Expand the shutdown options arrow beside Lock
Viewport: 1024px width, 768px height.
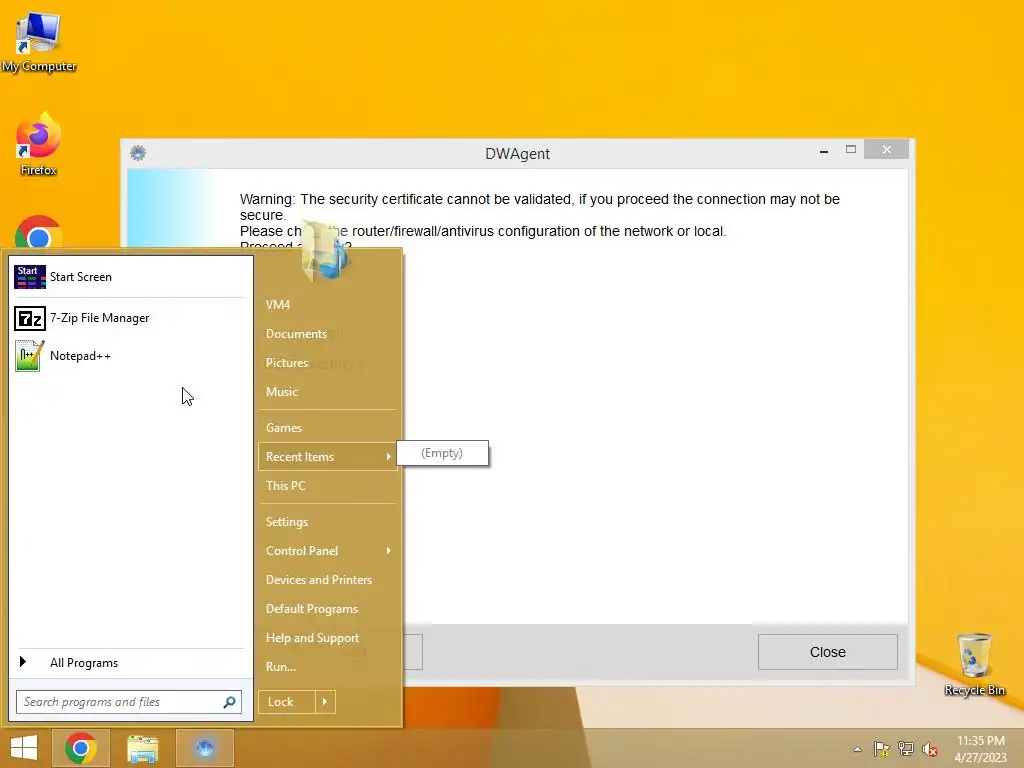pyautogui.click(x=325, y=702)
